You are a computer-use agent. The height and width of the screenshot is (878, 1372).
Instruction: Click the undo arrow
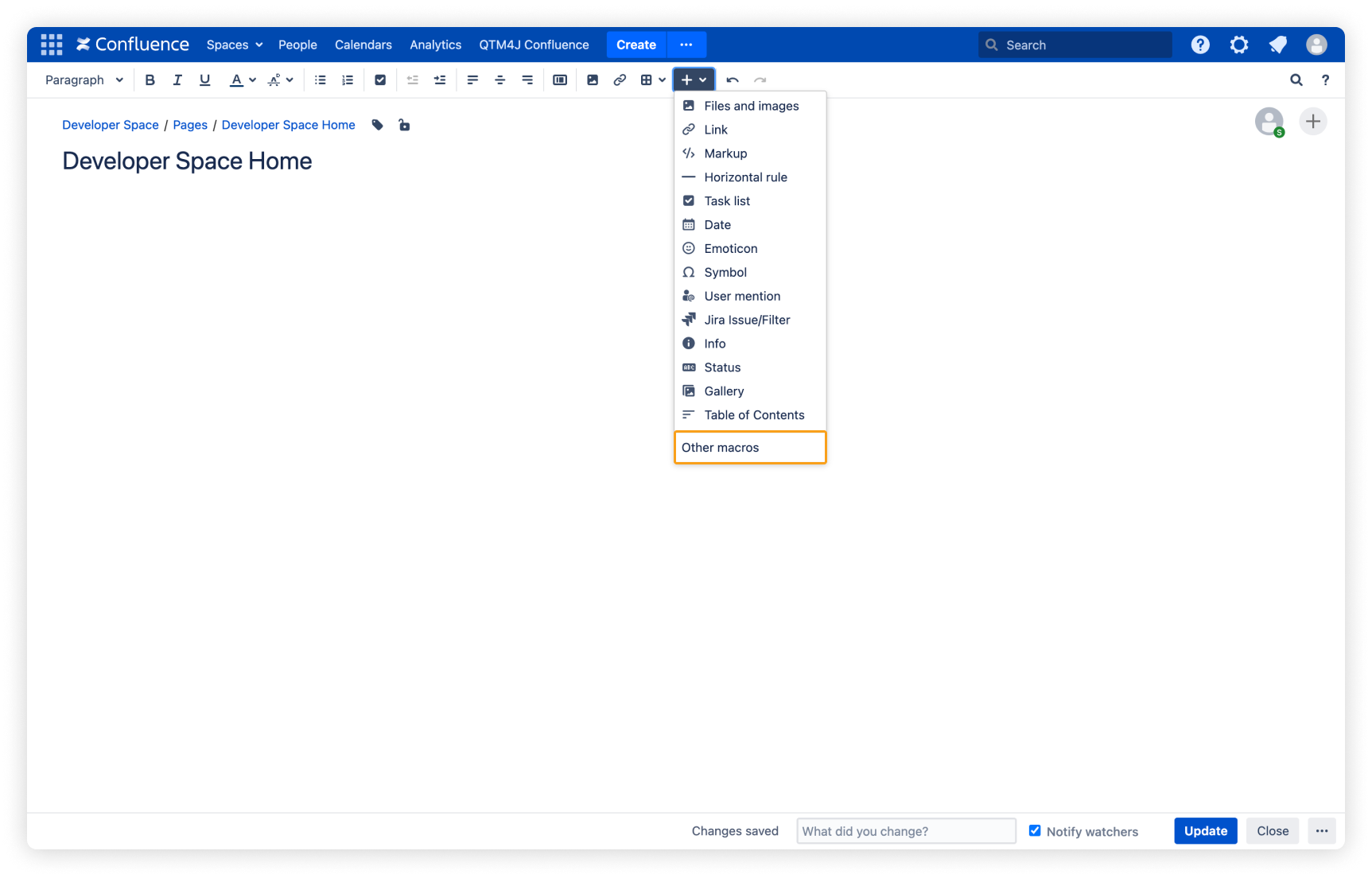[x=733, y=80]
